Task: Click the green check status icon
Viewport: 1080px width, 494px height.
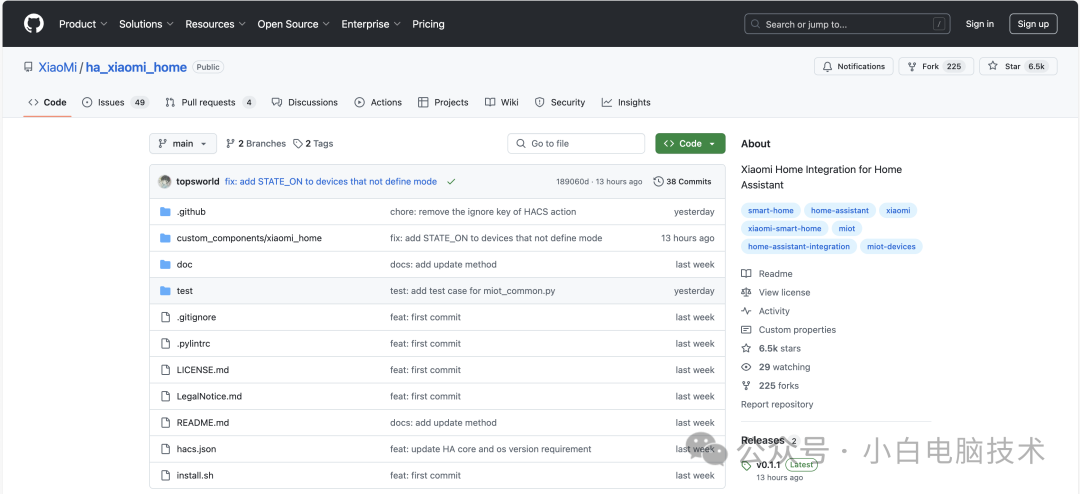Action: (451, 182)
